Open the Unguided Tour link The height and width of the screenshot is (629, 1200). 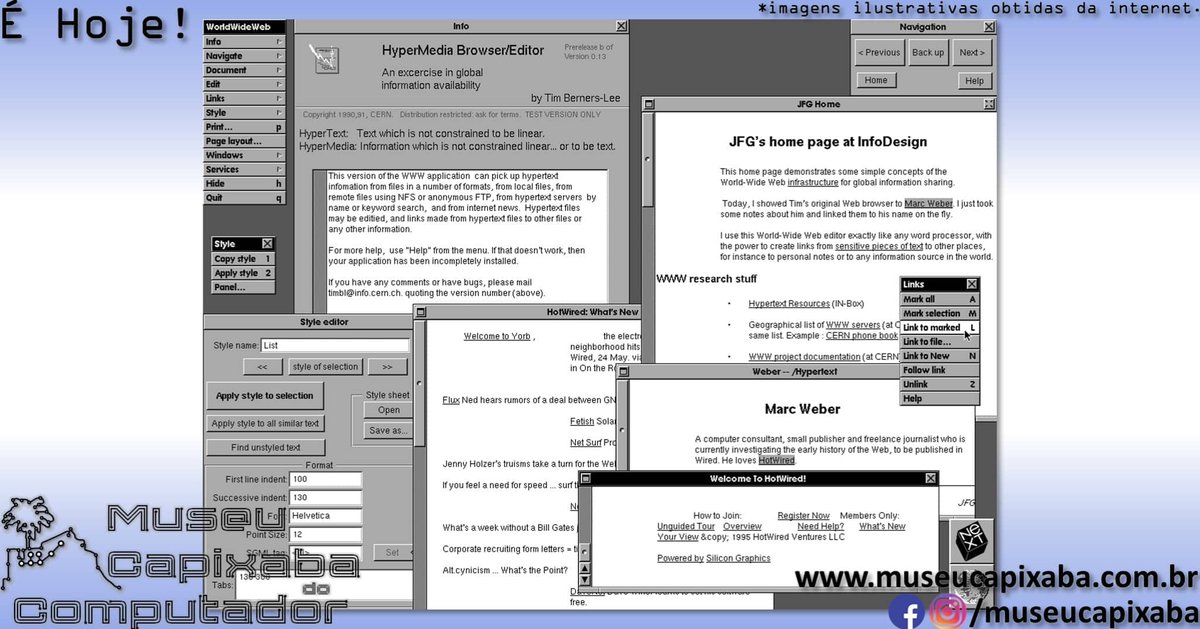pos(686,526)
